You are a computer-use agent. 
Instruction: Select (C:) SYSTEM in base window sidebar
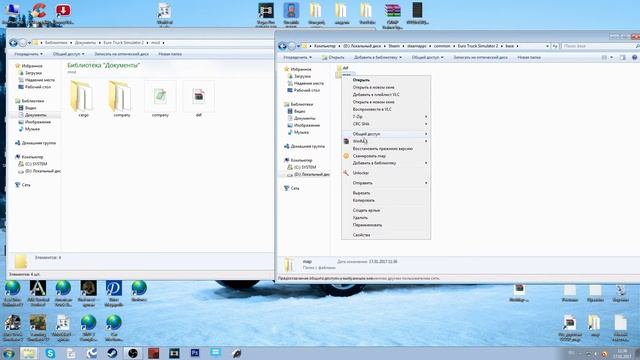click(x=305, y=167)
